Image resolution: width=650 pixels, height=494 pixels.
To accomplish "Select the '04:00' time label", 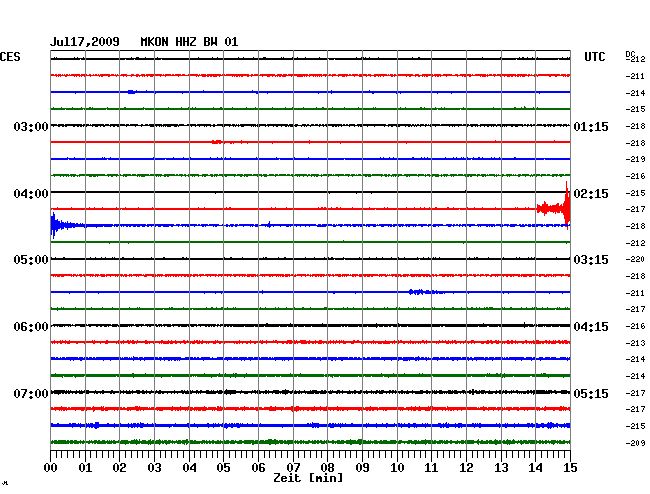I will coord(31,194).
